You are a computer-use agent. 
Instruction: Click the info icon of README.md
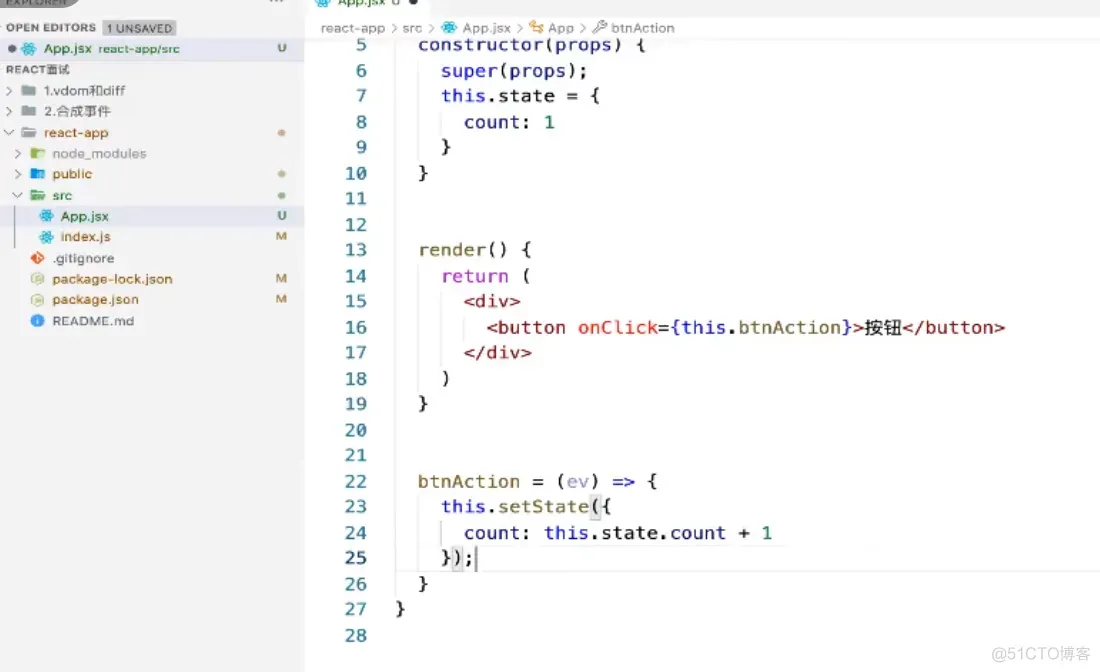click(38, 321)
